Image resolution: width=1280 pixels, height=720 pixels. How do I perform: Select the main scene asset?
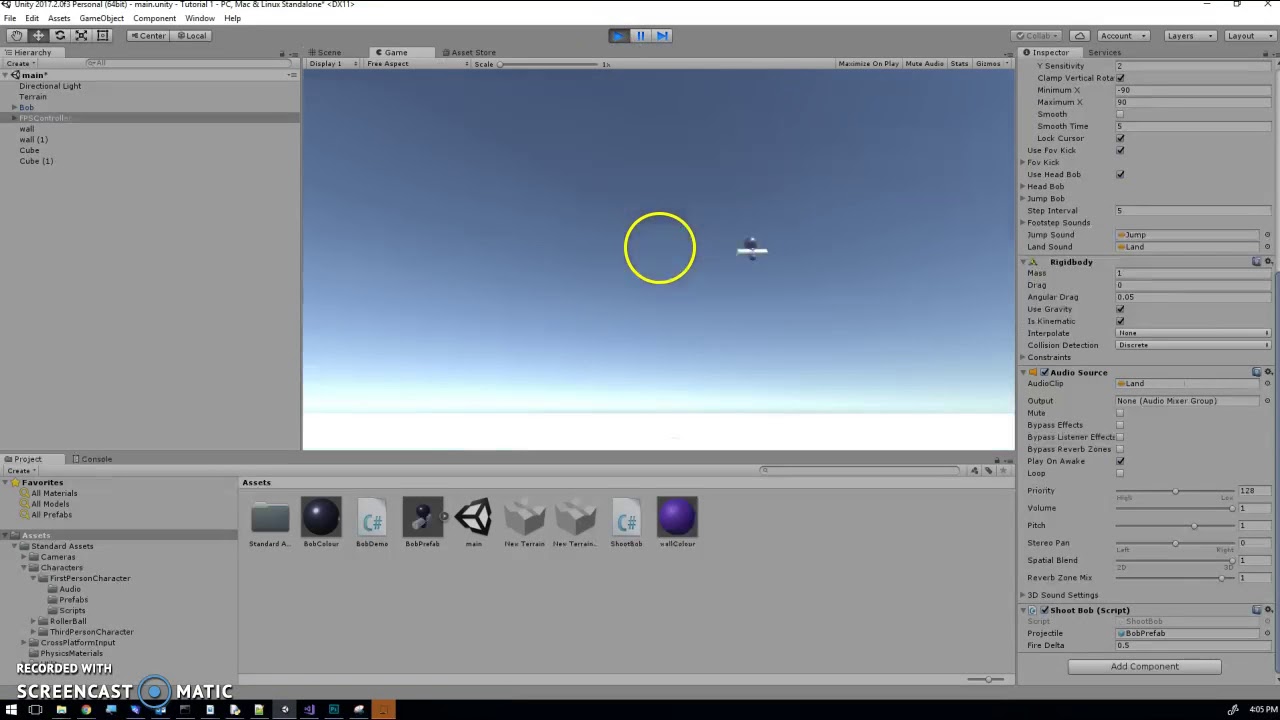pos(473,522)
